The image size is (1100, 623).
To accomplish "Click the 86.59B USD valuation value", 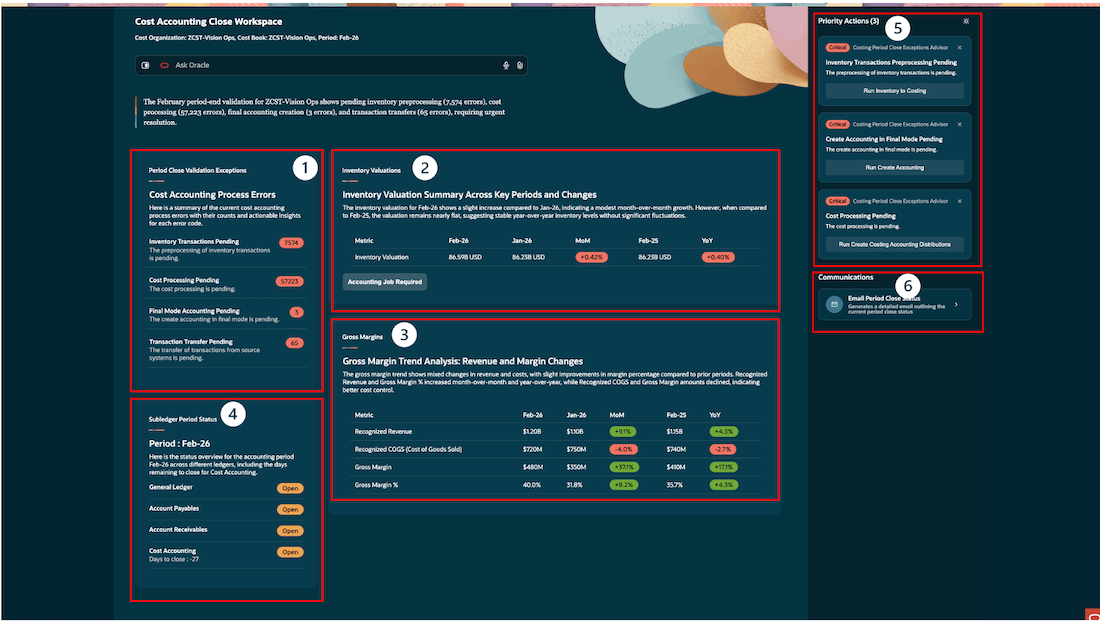I will tap(465, 257).
